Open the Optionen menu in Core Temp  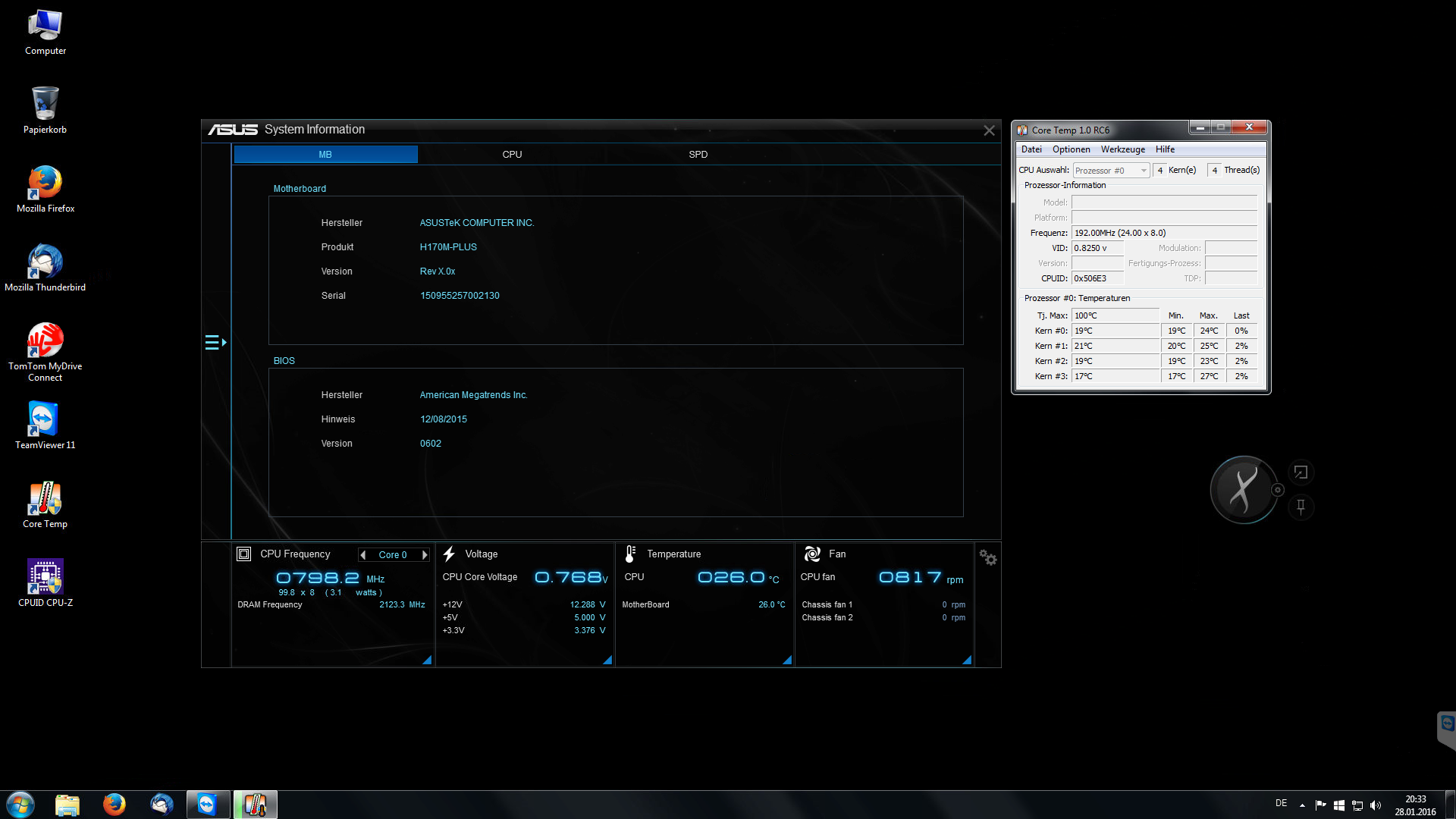(x=1071, y=149)
